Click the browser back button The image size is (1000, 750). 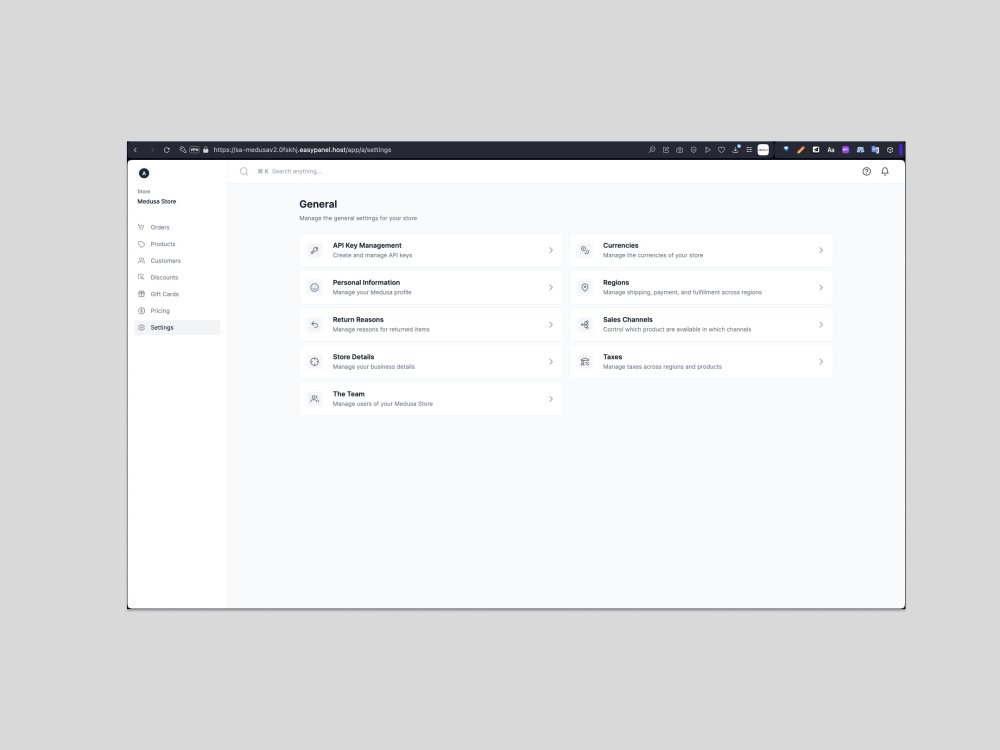click(x=135, y=150)
